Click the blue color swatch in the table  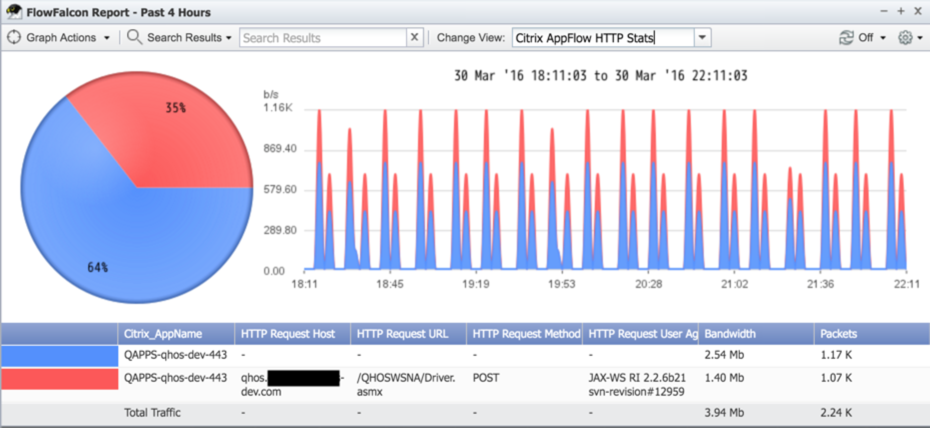[59, 356]
